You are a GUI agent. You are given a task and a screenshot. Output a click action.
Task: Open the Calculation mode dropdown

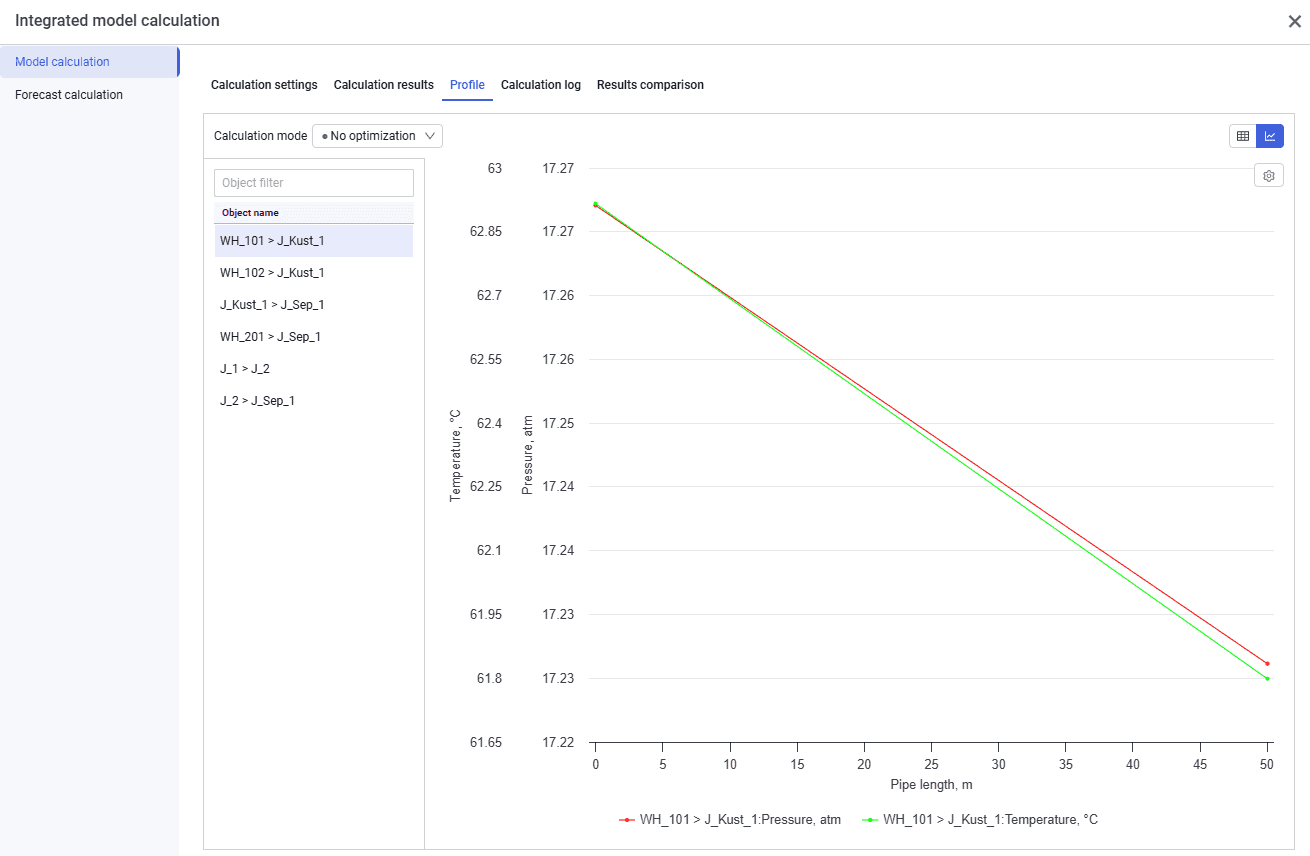[377, 136]
